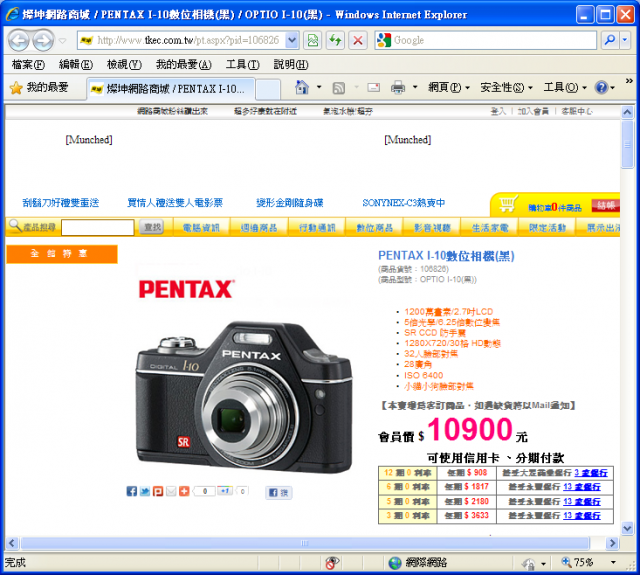The image size is (640, 575).
Task: Open the 買情人禮送雙人電影票 promo link
Action: 175,203
